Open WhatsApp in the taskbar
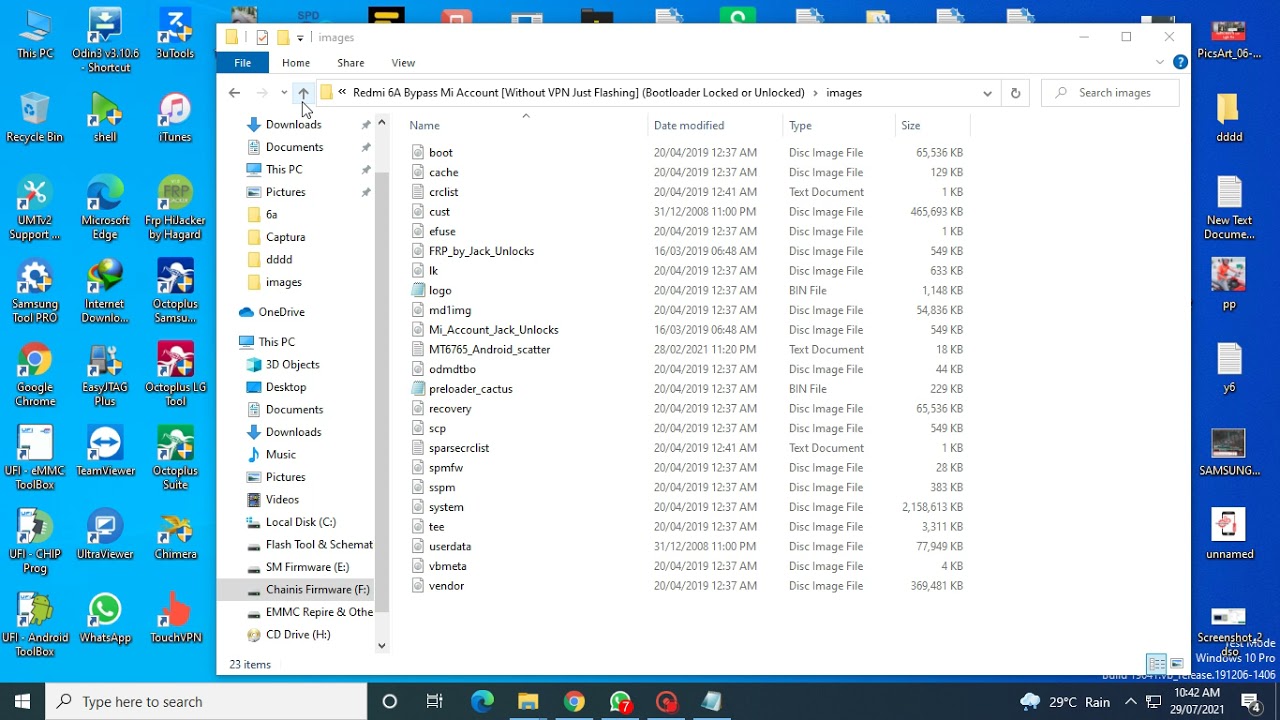1280x720 pixels. tap(620, 701)
